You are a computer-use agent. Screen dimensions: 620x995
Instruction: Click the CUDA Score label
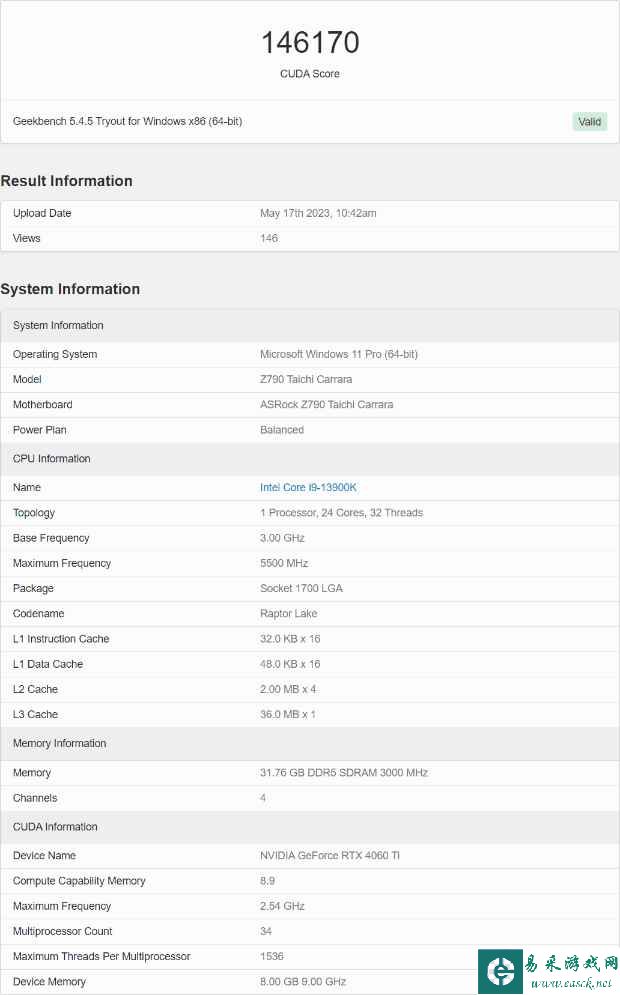(310, 74)
